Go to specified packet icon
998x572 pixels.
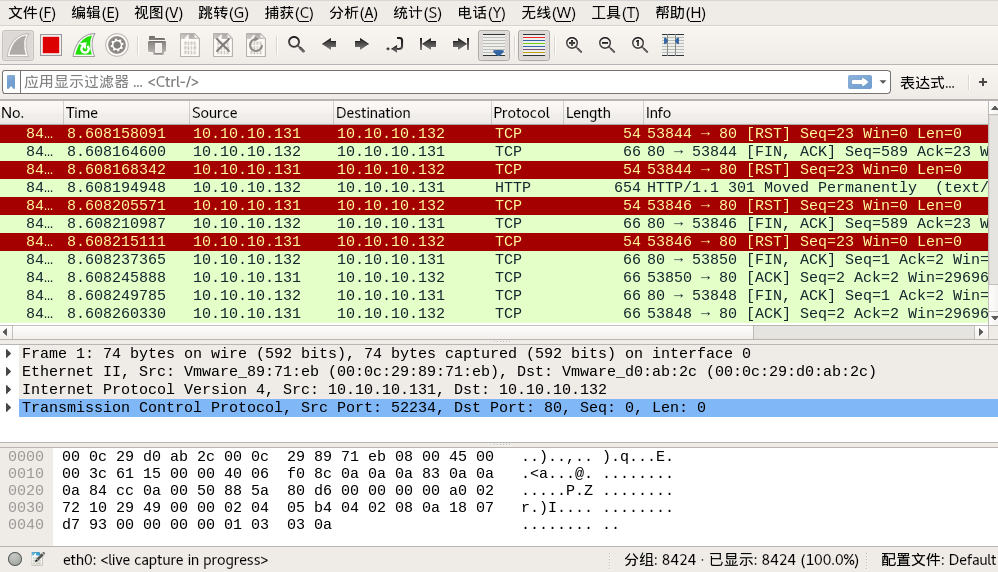point(395,45)
